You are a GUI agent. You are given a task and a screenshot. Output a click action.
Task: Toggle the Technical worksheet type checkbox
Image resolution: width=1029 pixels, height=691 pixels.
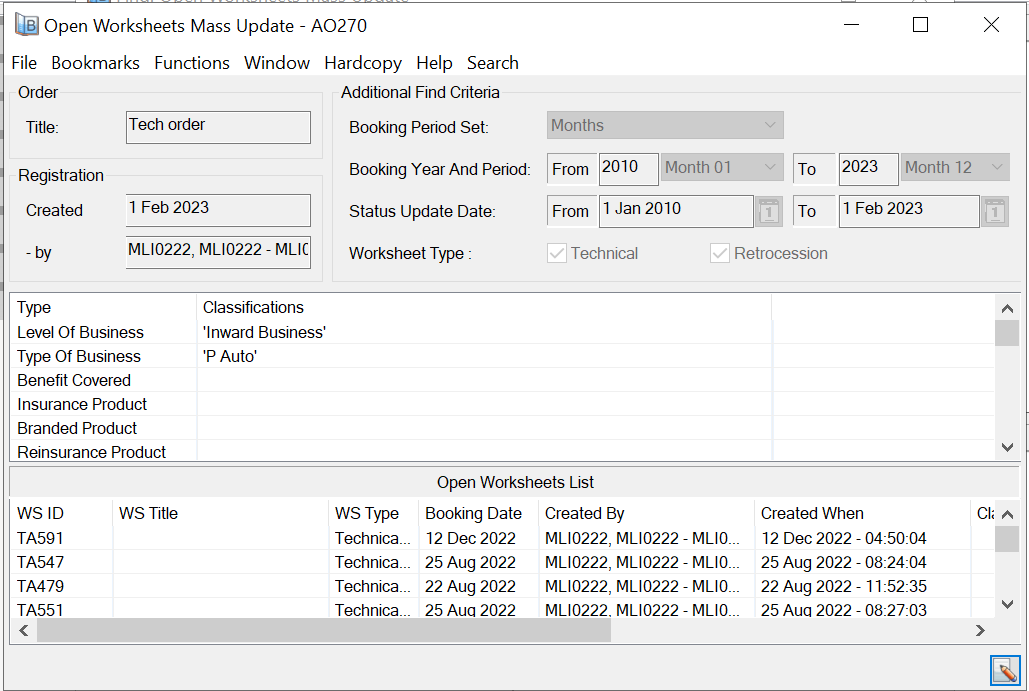pyautogui.click(x=557, y=254)
